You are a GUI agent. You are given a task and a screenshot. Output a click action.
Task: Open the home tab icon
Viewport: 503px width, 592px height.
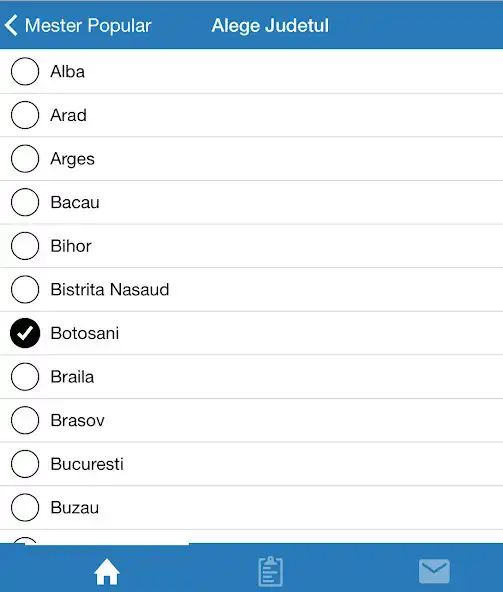[107, 572]
